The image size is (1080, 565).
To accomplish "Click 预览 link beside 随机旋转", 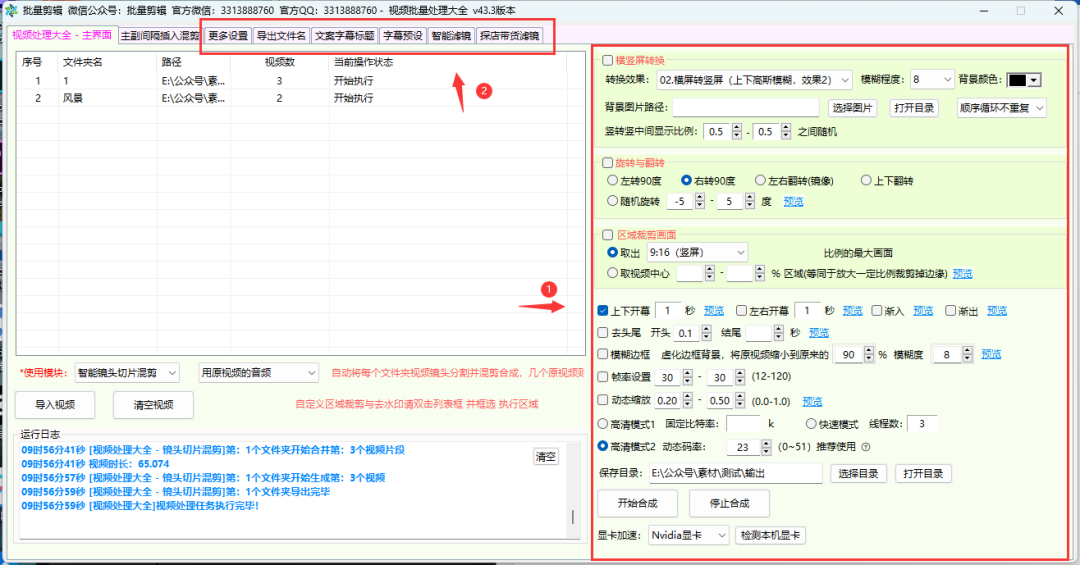I will tap(793, 201).
